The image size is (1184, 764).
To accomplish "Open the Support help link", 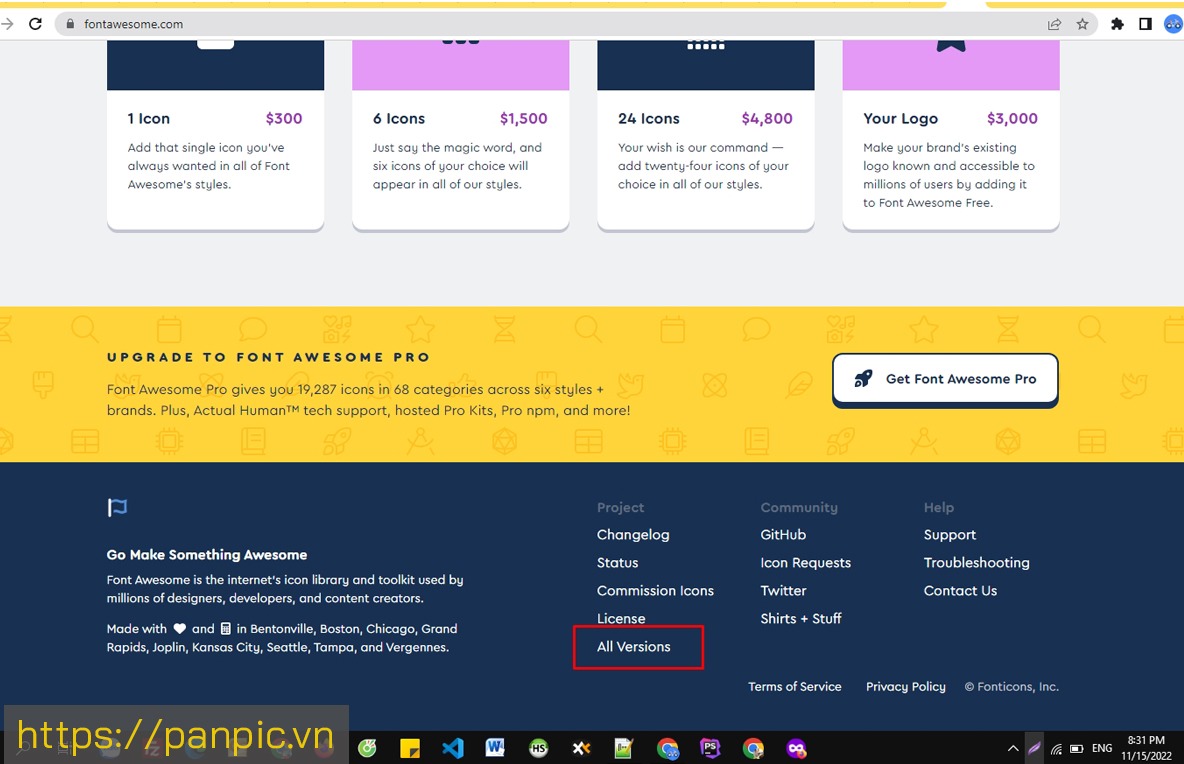I will (950, 534).
